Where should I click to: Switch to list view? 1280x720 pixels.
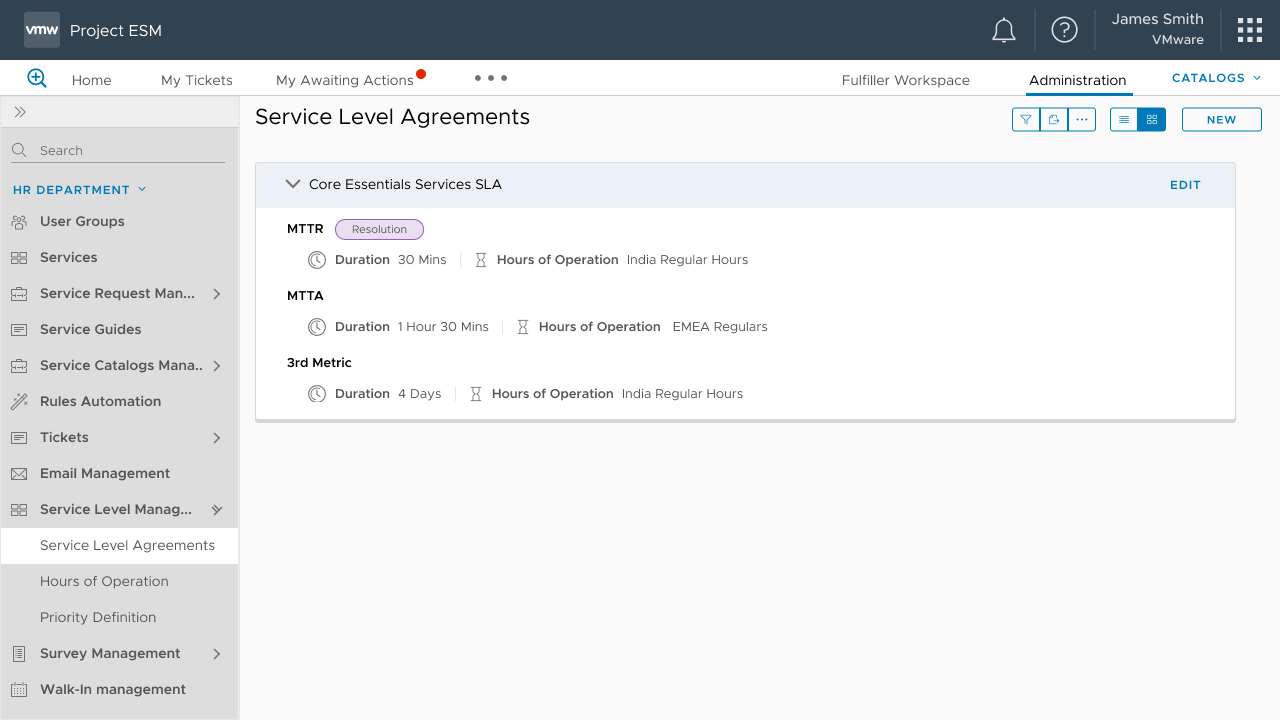click(x=1124, y=120)
